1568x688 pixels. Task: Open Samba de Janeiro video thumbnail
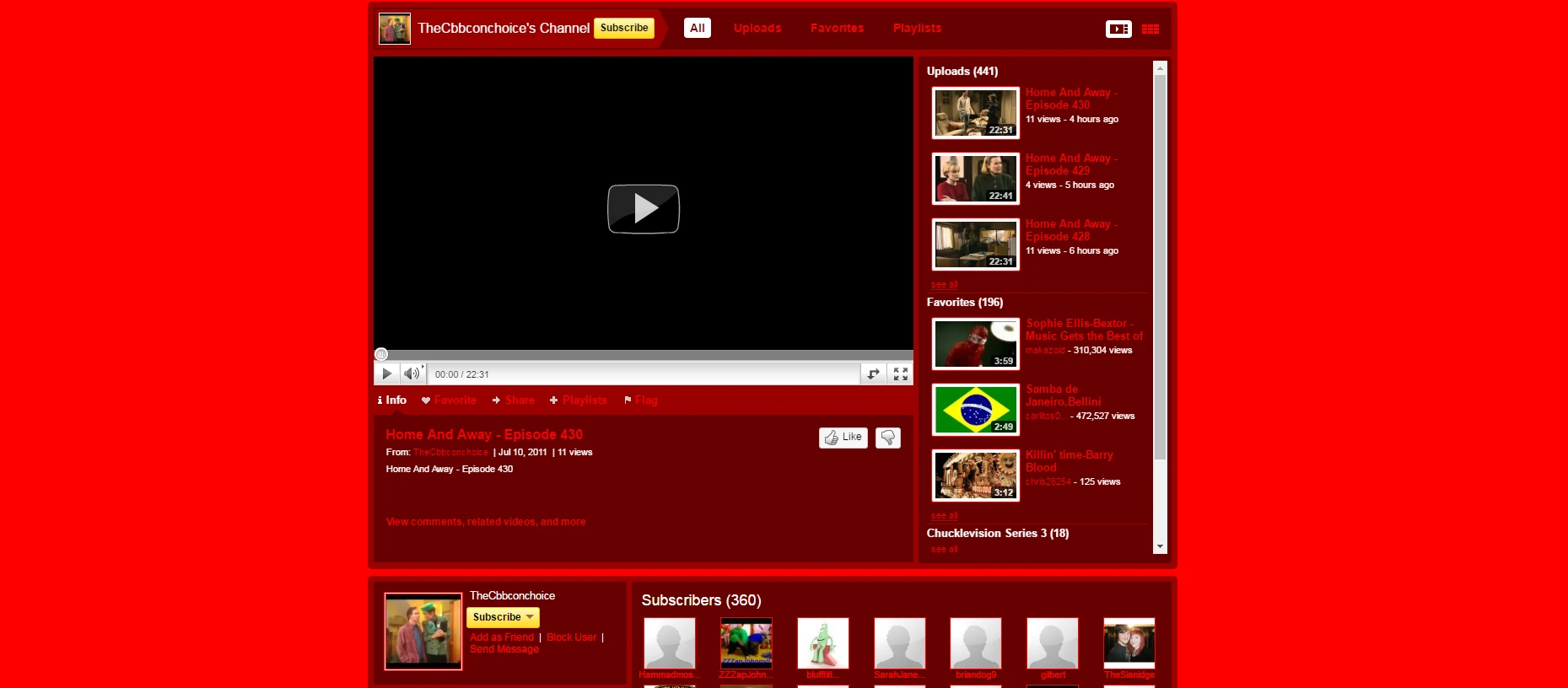click(x=976, y=410)
